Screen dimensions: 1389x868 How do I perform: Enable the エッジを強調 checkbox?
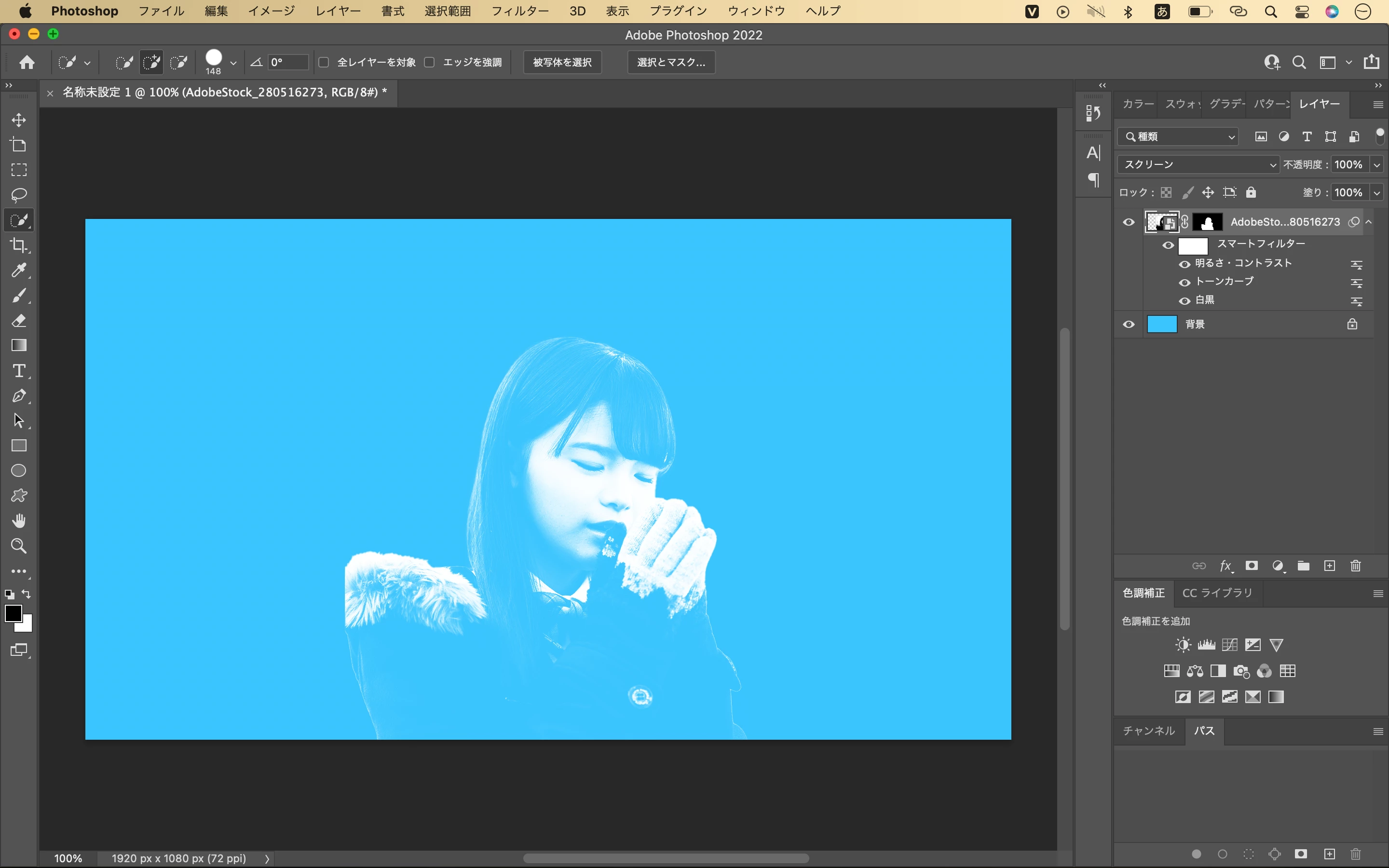pyautogui.click(x=429, y=62)
